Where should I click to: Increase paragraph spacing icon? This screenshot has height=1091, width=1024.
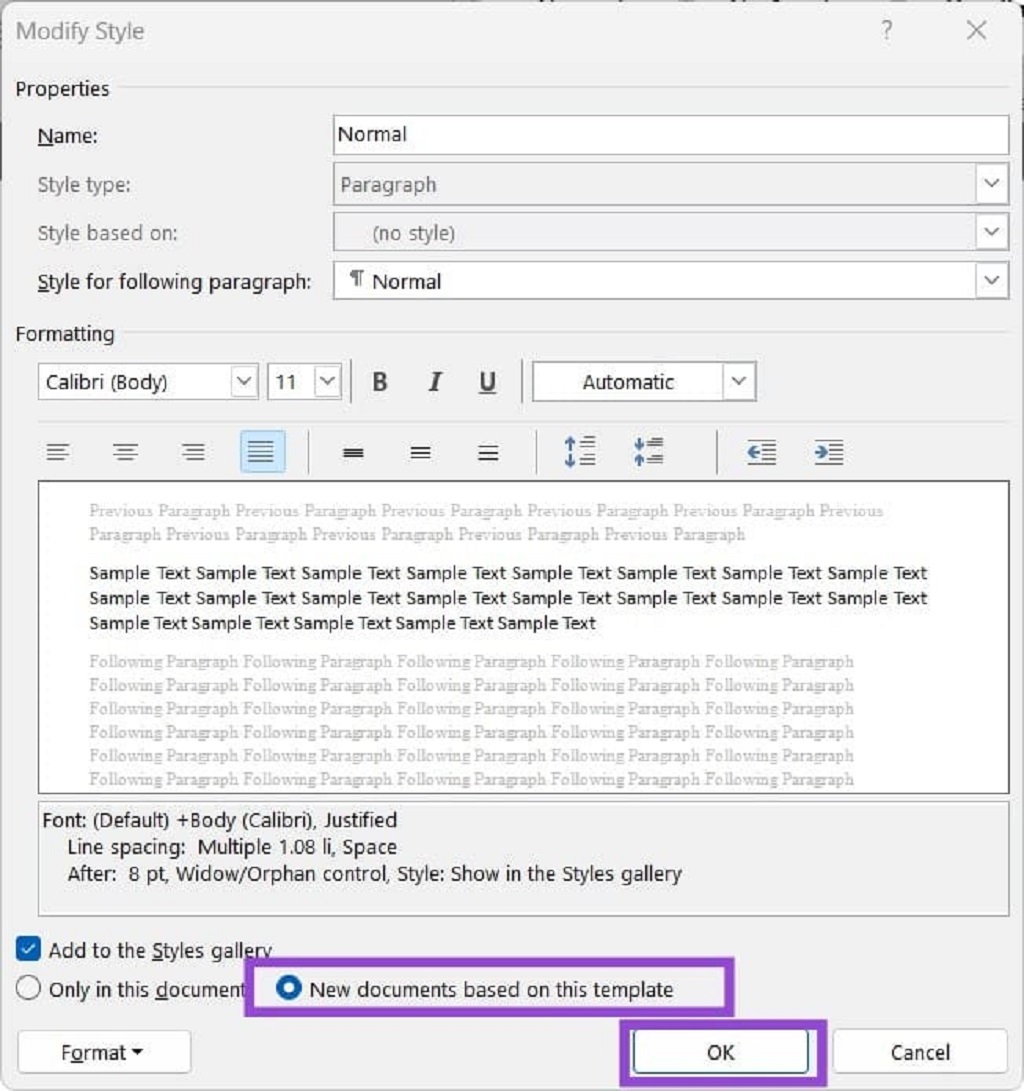[x=579, y=452]
